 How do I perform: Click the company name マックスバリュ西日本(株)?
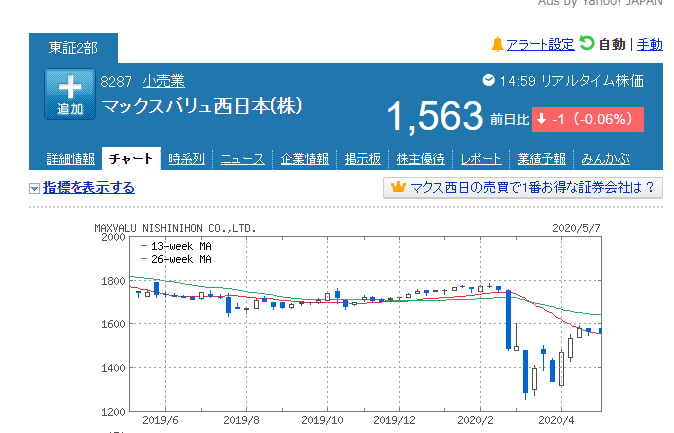pos(202,106)
